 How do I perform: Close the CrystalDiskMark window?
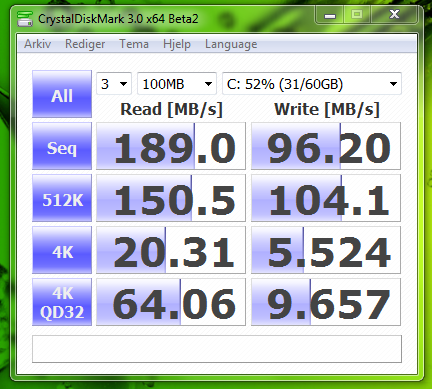394,15
